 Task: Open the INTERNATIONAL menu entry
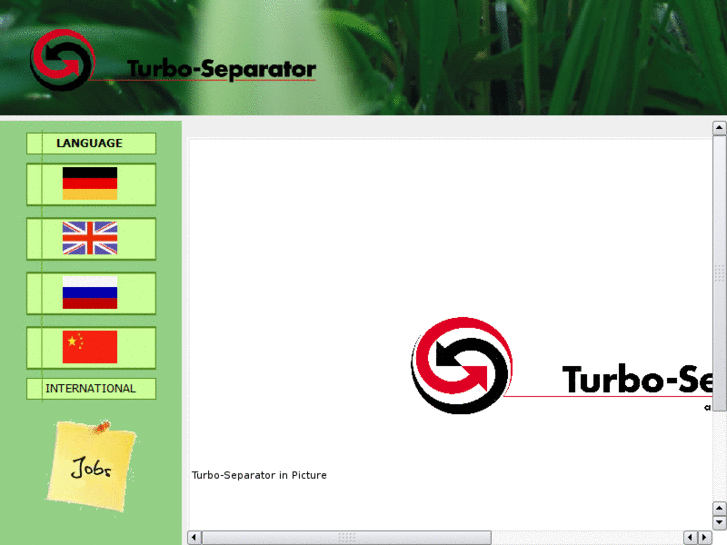(91, 389)
